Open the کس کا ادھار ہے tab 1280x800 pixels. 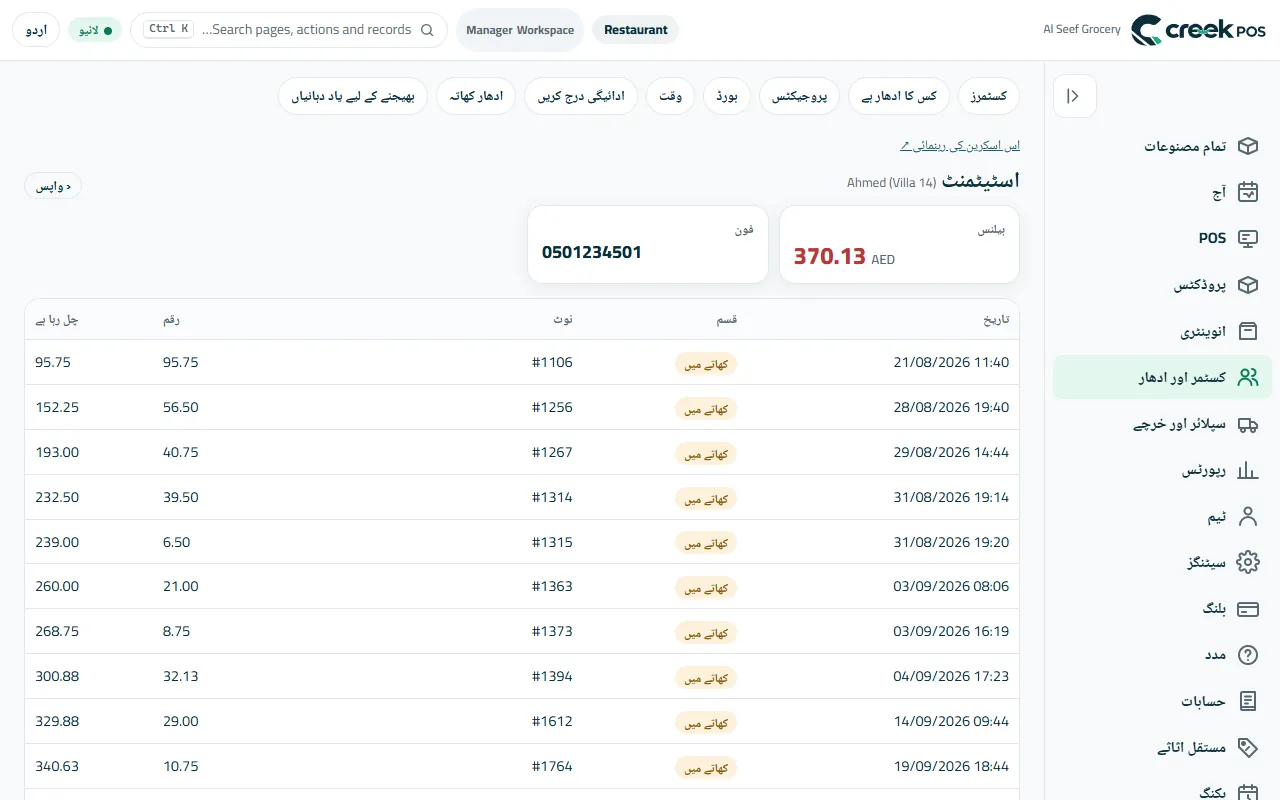900,96
